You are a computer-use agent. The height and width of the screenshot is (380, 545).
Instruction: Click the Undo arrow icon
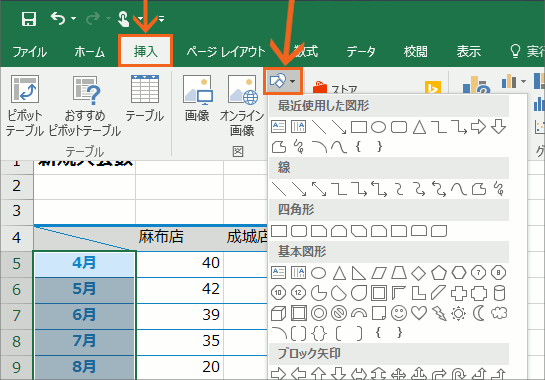pos(58,18)
